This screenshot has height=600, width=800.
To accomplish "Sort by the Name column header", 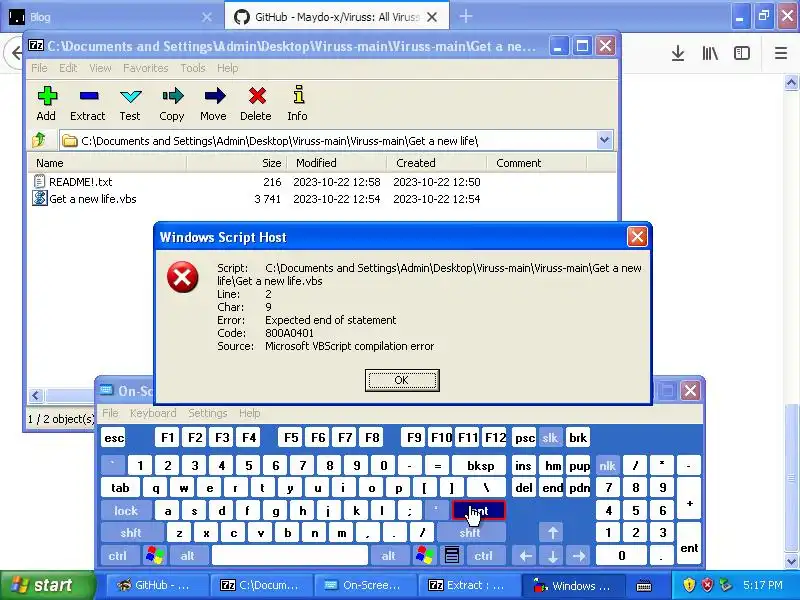I will click(x=107, y=163).
